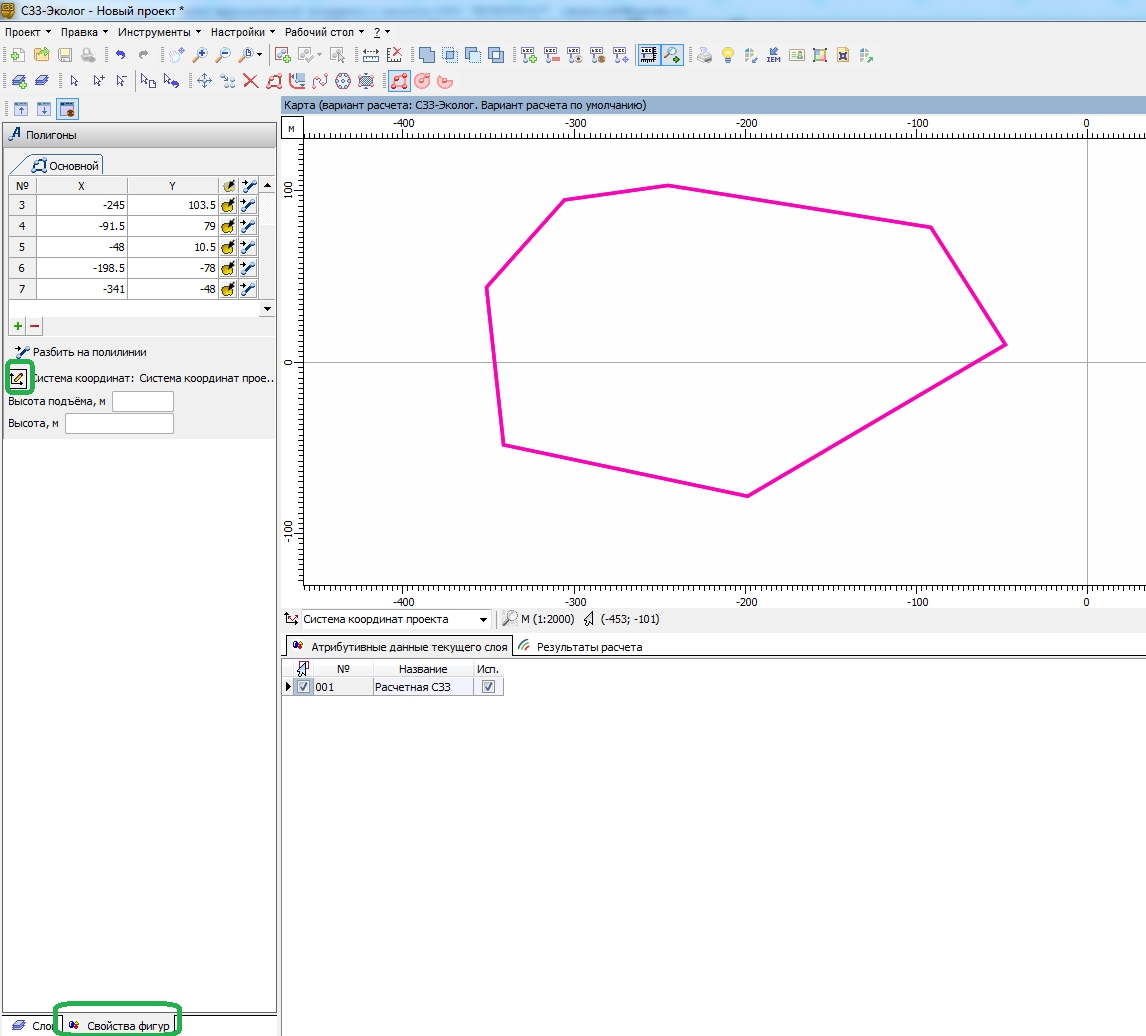1146x1036 pixels.
Task: Toggle the checkbox left of row 001
Action: coord(304,687)
